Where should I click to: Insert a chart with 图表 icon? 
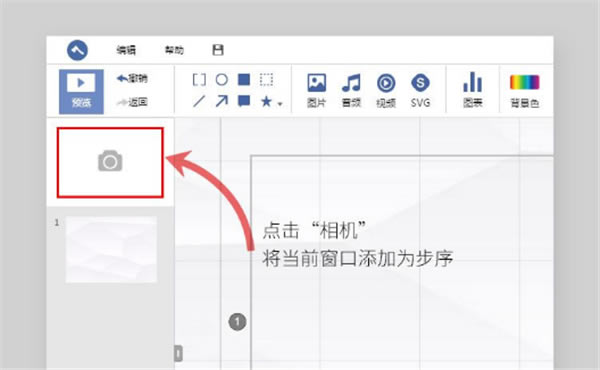point(473,90)
